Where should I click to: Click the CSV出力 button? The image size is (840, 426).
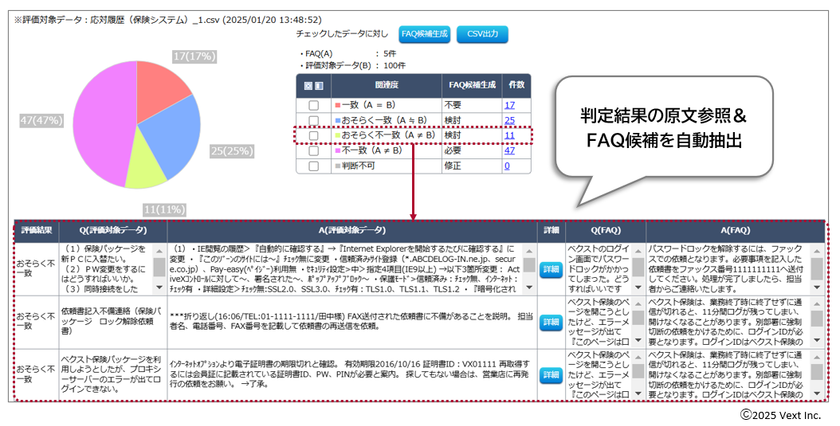click(482, 34)
